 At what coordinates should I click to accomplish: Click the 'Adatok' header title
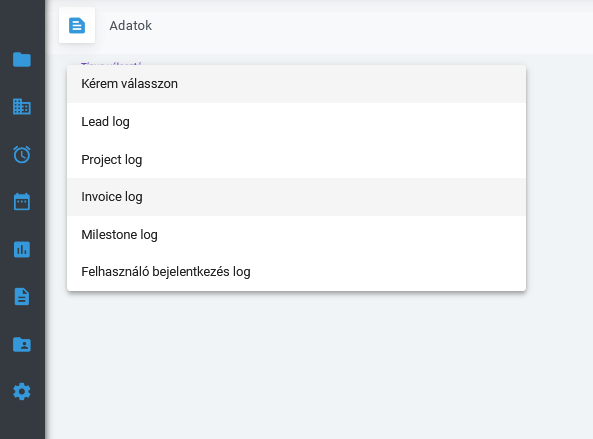(x=130, y=25)
